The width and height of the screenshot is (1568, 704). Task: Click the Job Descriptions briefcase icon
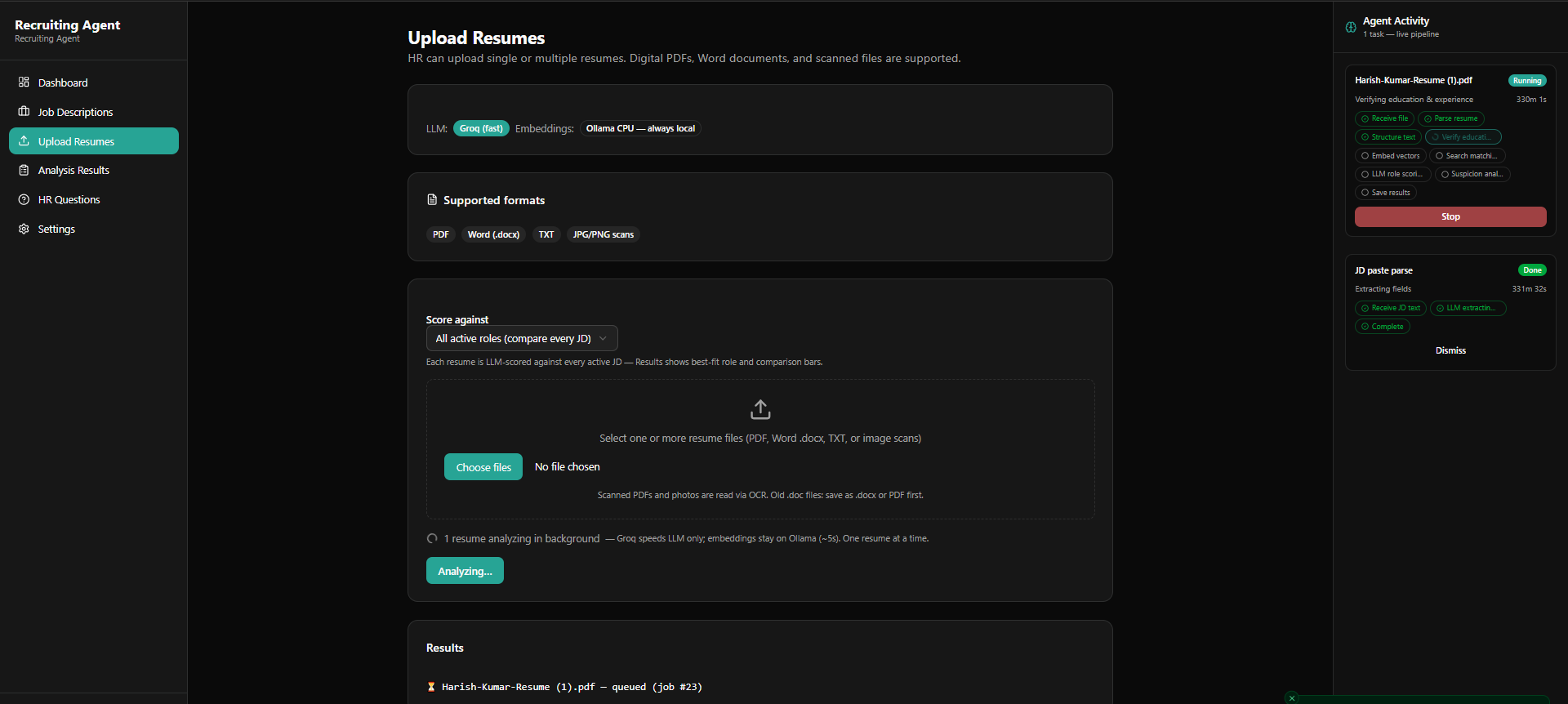coord(24,112)
